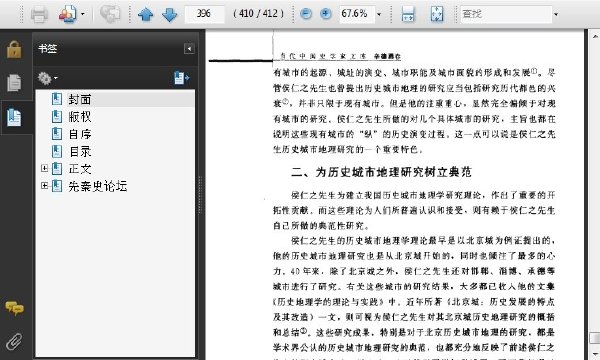Click the page number field showing 396
The width and height of the screenshot is (600, 360).
click(204, 14)
